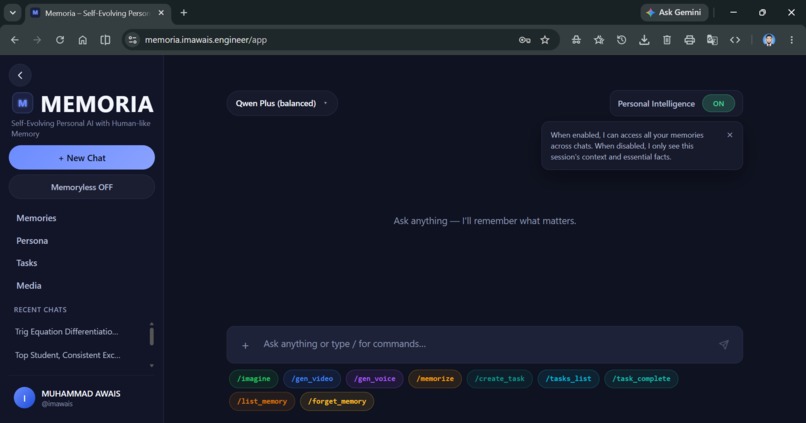The image size is (806, 423).
Task: Collapse sidebar with back chevron button
Action: pyautogui.click(x=20, y=75)
